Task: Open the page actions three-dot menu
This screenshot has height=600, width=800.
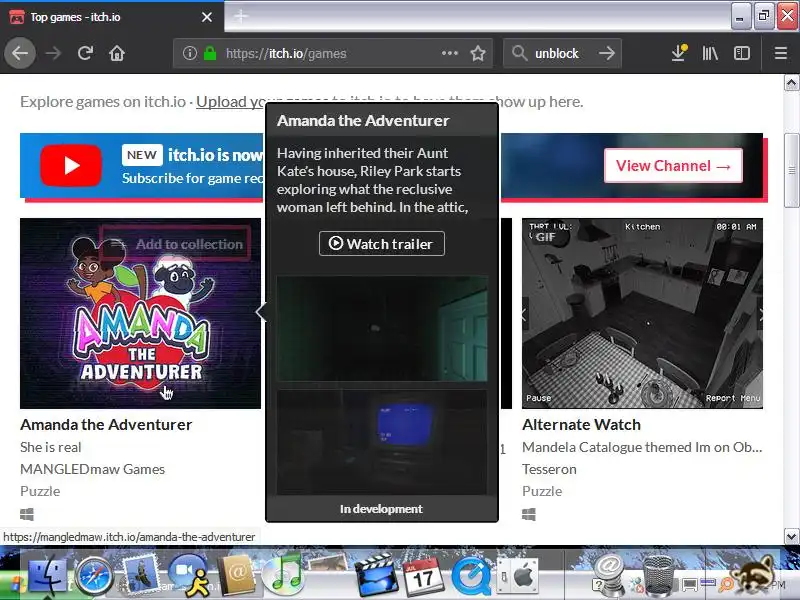Action: (449, 53)
